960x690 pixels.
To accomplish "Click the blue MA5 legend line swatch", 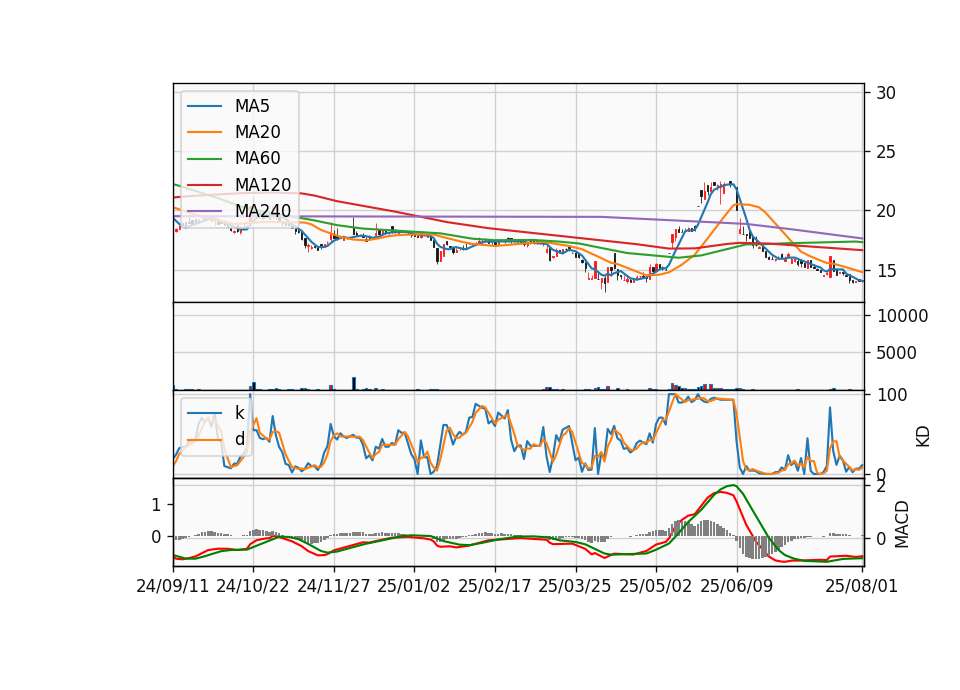I will coord(204,107).
